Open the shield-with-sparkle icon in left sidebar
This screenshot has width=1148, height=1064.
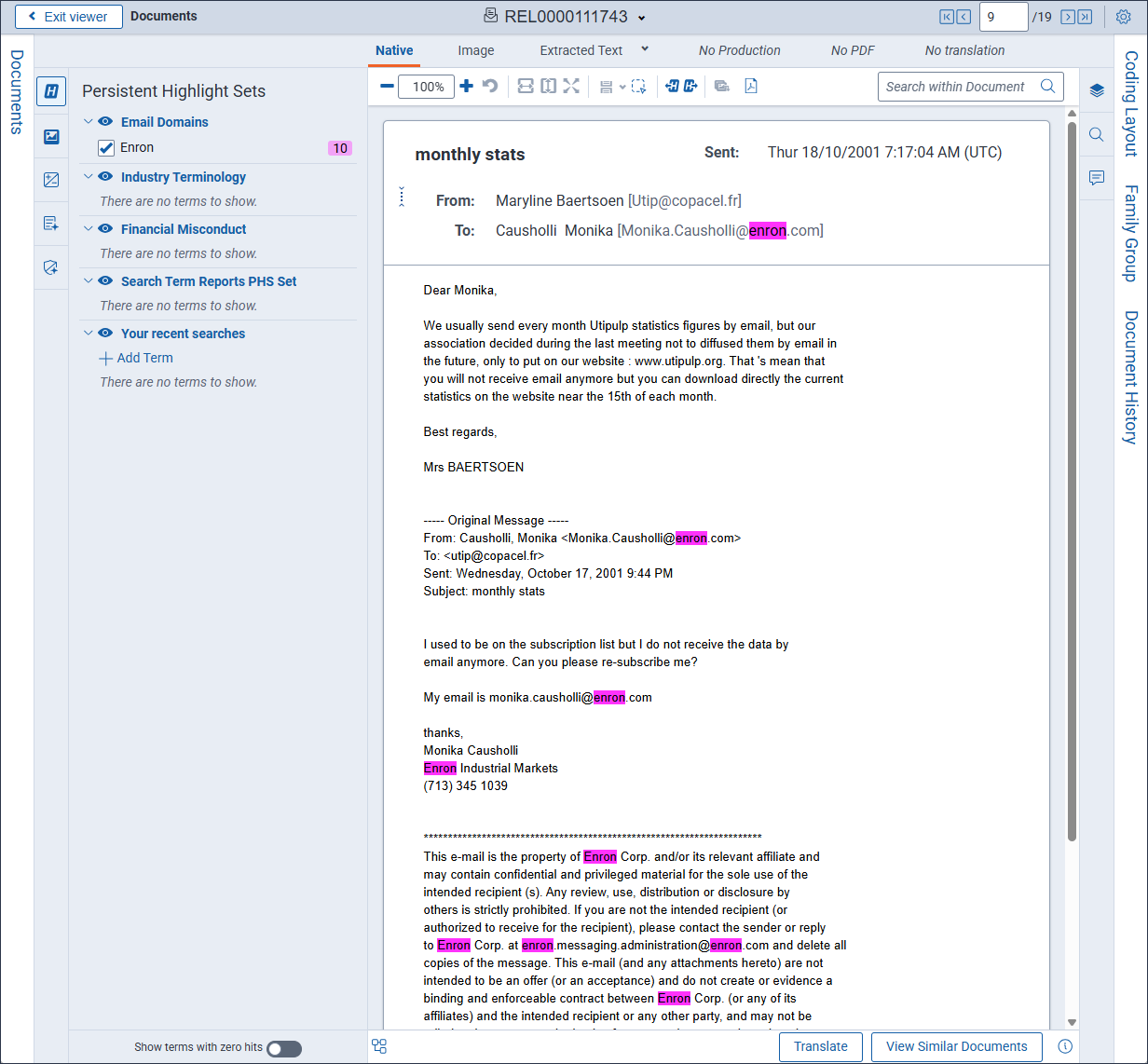click(51, 267)
